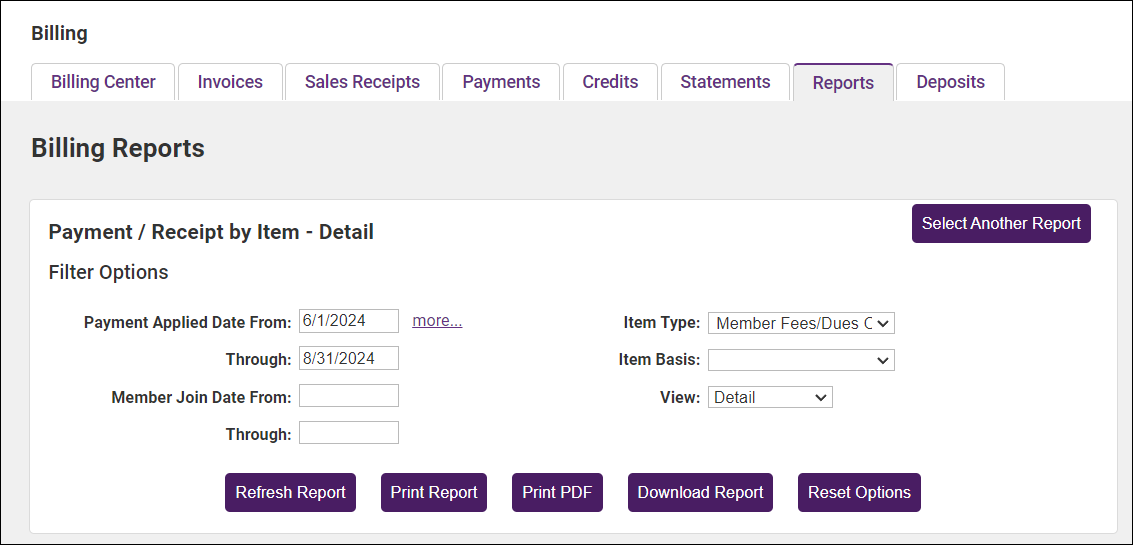Switch to the Invoices tab

point(230,82)
